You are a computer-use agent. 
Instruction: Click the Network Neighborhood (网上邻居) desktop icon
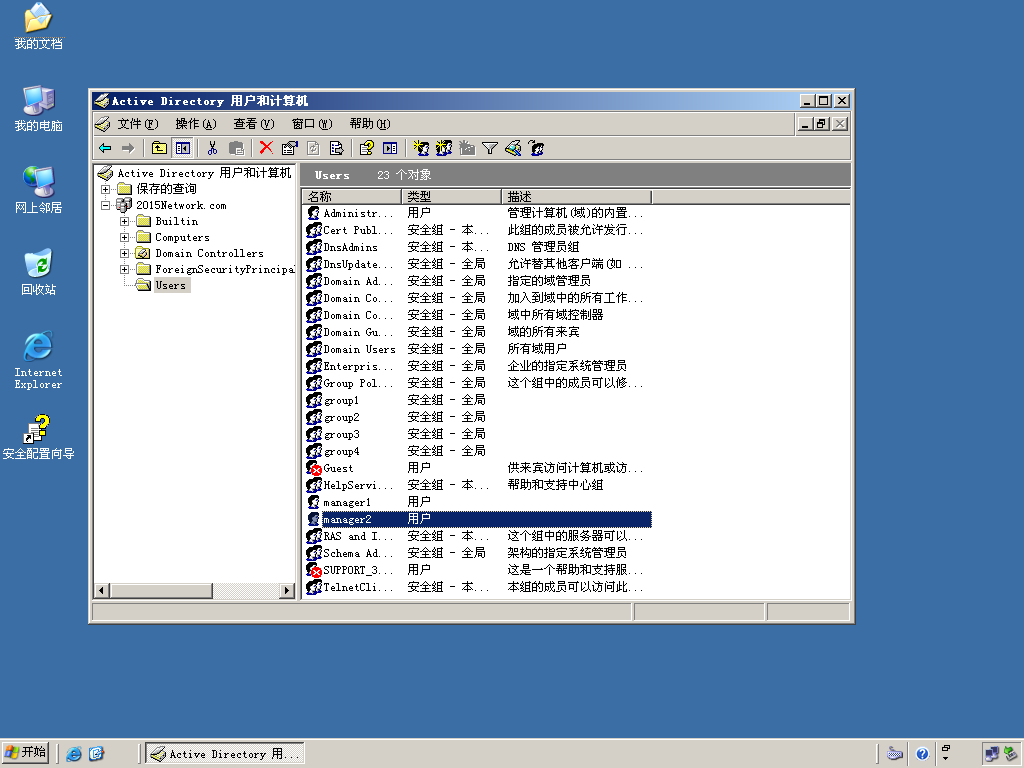coord(39,190)
